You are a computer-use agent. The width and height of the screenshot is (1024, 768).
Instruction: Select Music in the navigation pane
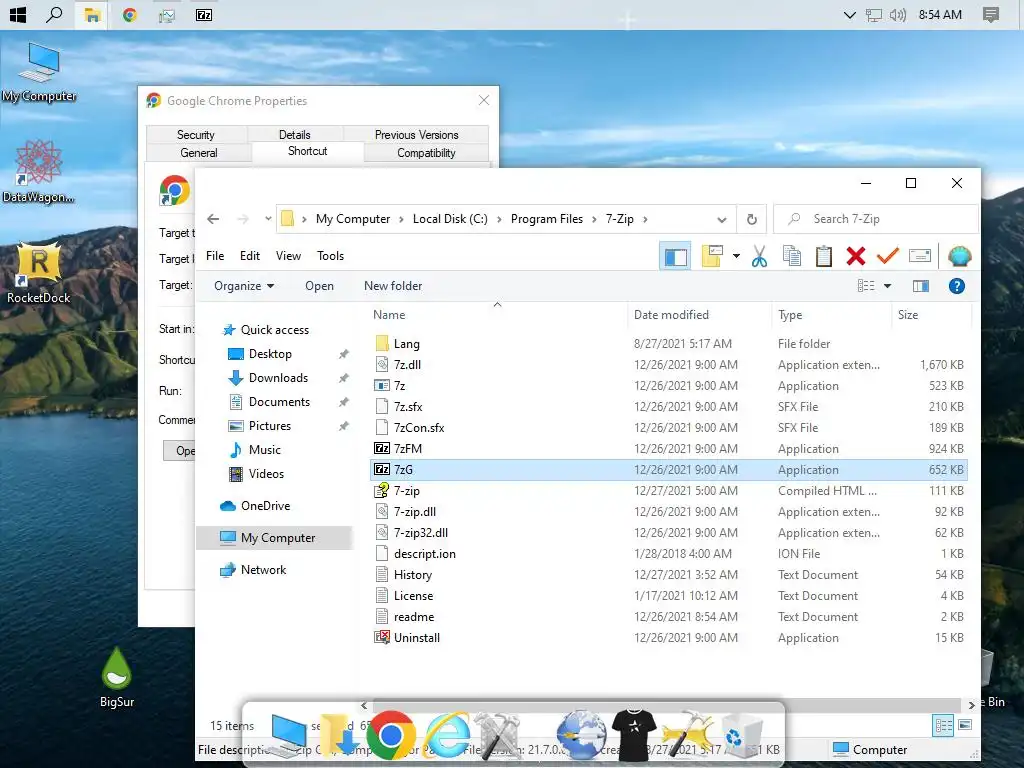(264, 450)
